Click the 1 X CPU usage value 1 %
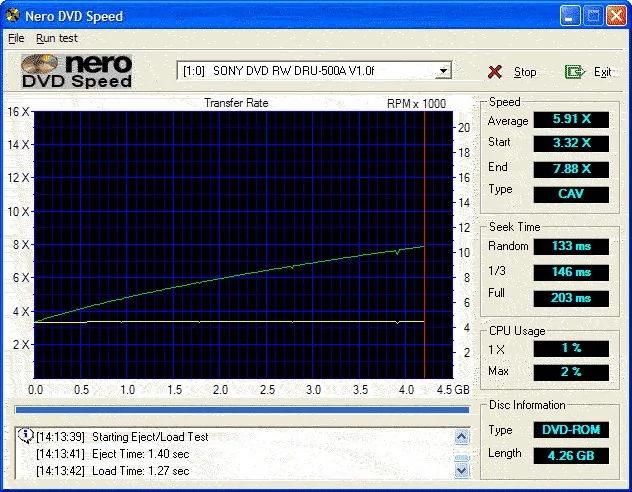Screen dimensions: 632x492 click(x=571, y=348)
